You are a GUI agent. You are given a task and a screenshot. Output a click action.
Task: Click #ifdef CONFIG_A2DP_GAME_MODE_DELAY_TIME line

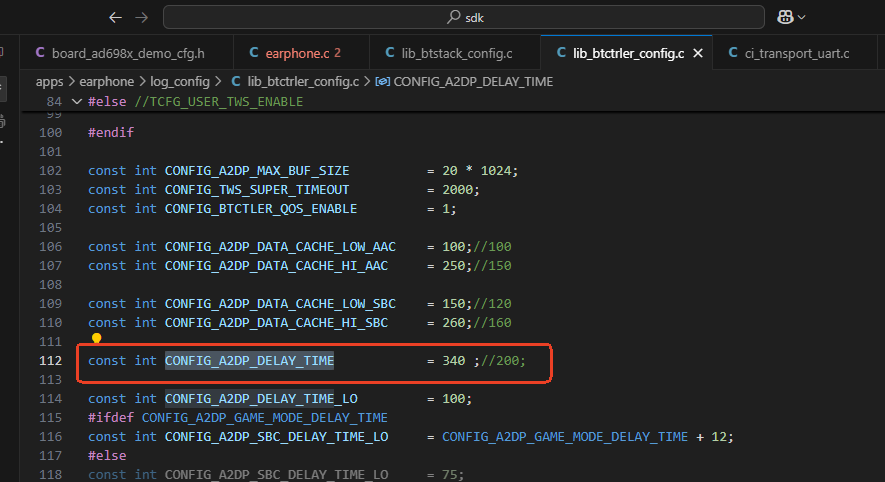(x=238, y=418)
